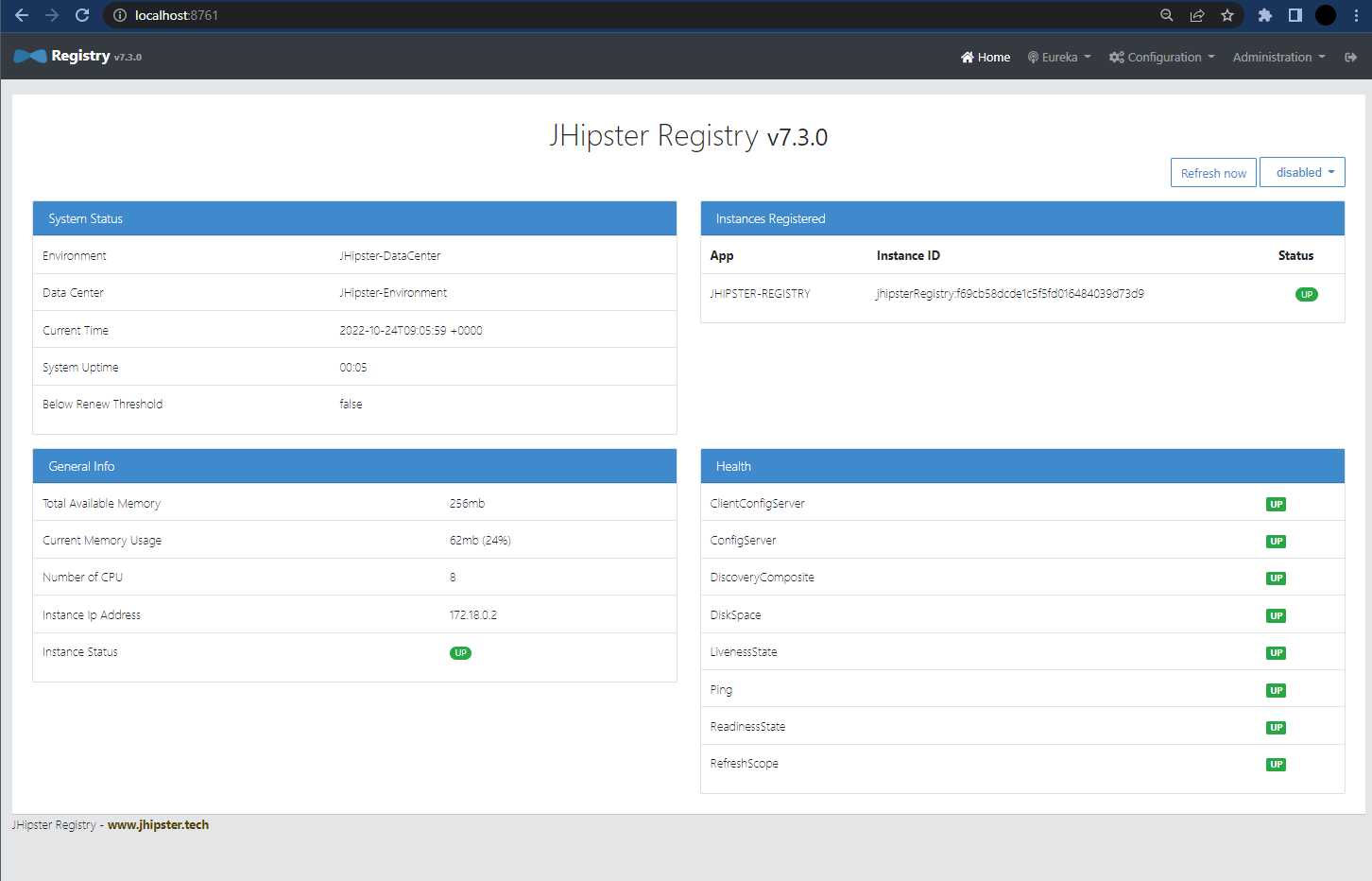Click the JHipster Registry bow-tie logo

[x=30, y=57]
